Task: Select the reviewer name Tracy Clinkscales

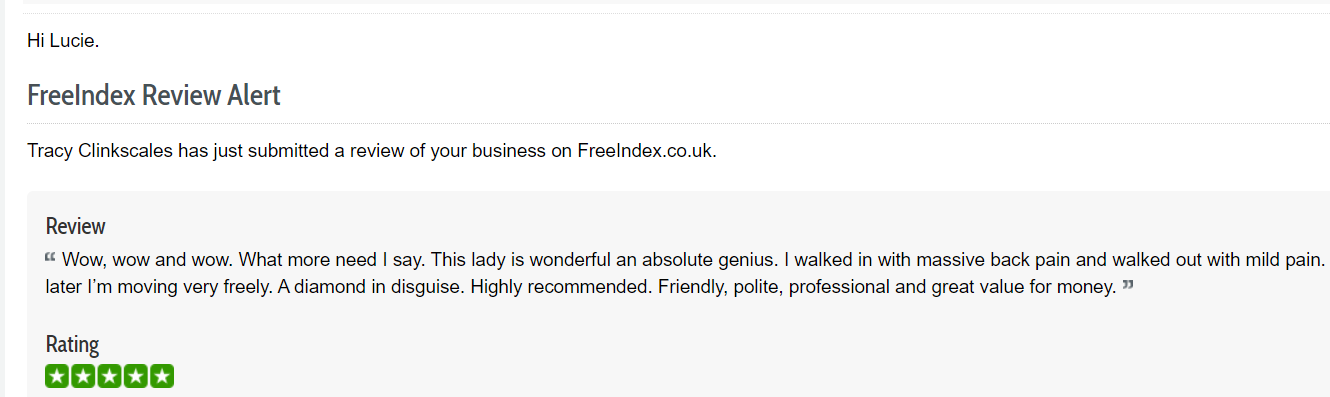Action: [101, 152]
